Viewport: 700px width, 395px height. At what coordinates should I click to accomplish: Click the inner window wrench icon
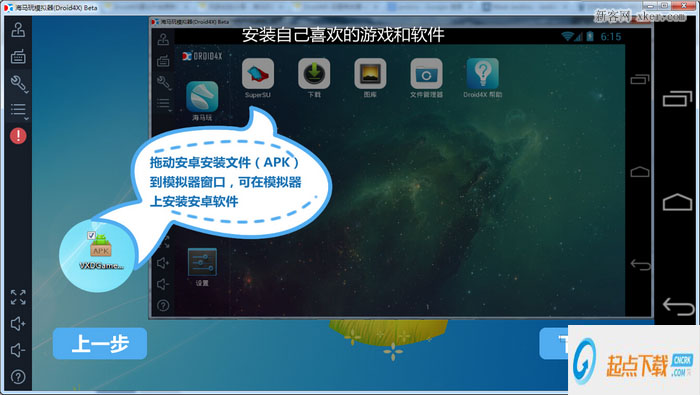pos(163,82)
